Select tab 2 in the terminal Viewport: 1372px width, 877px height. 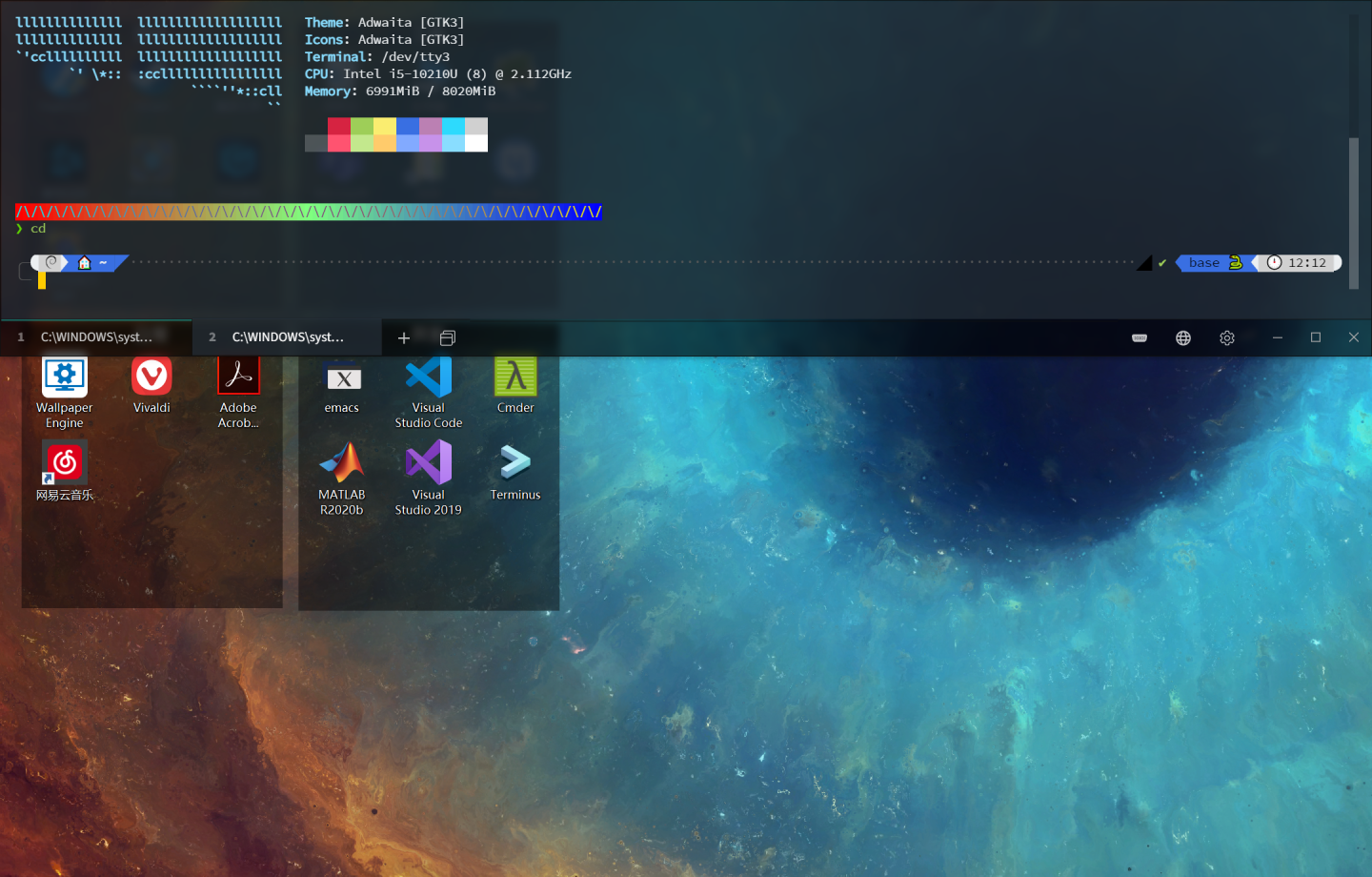tap(286, 337)
